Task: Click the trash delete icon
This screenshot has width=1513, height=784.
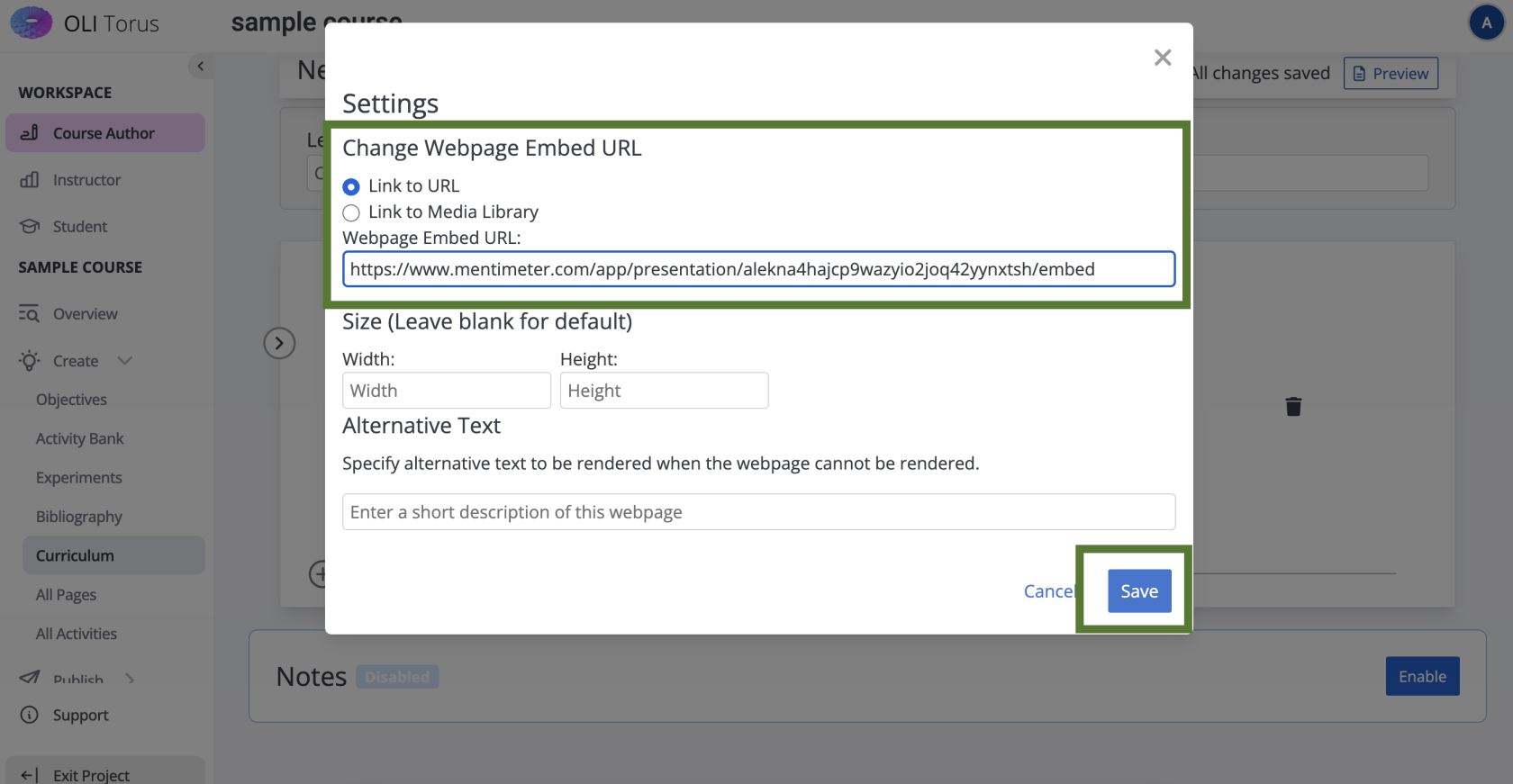Action: click(x=1293, y=407)
